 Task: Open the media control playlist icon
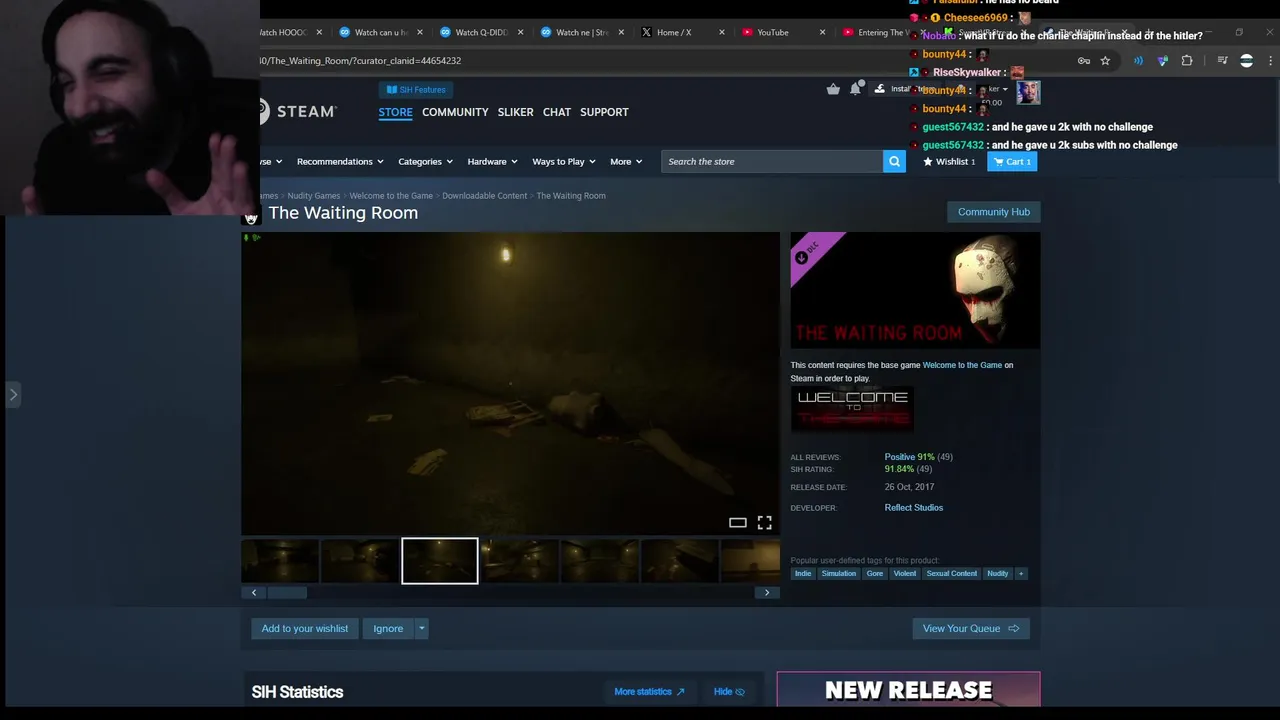[x=1222, y=61]
